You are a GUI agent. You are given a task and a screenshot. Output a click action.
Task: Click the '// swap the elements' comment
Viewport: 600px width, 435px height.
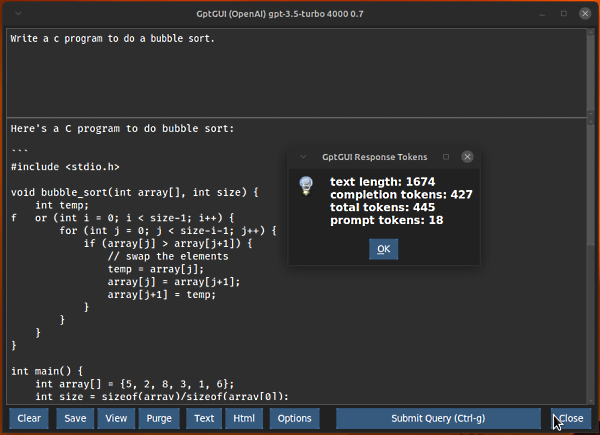click(168, 256)
